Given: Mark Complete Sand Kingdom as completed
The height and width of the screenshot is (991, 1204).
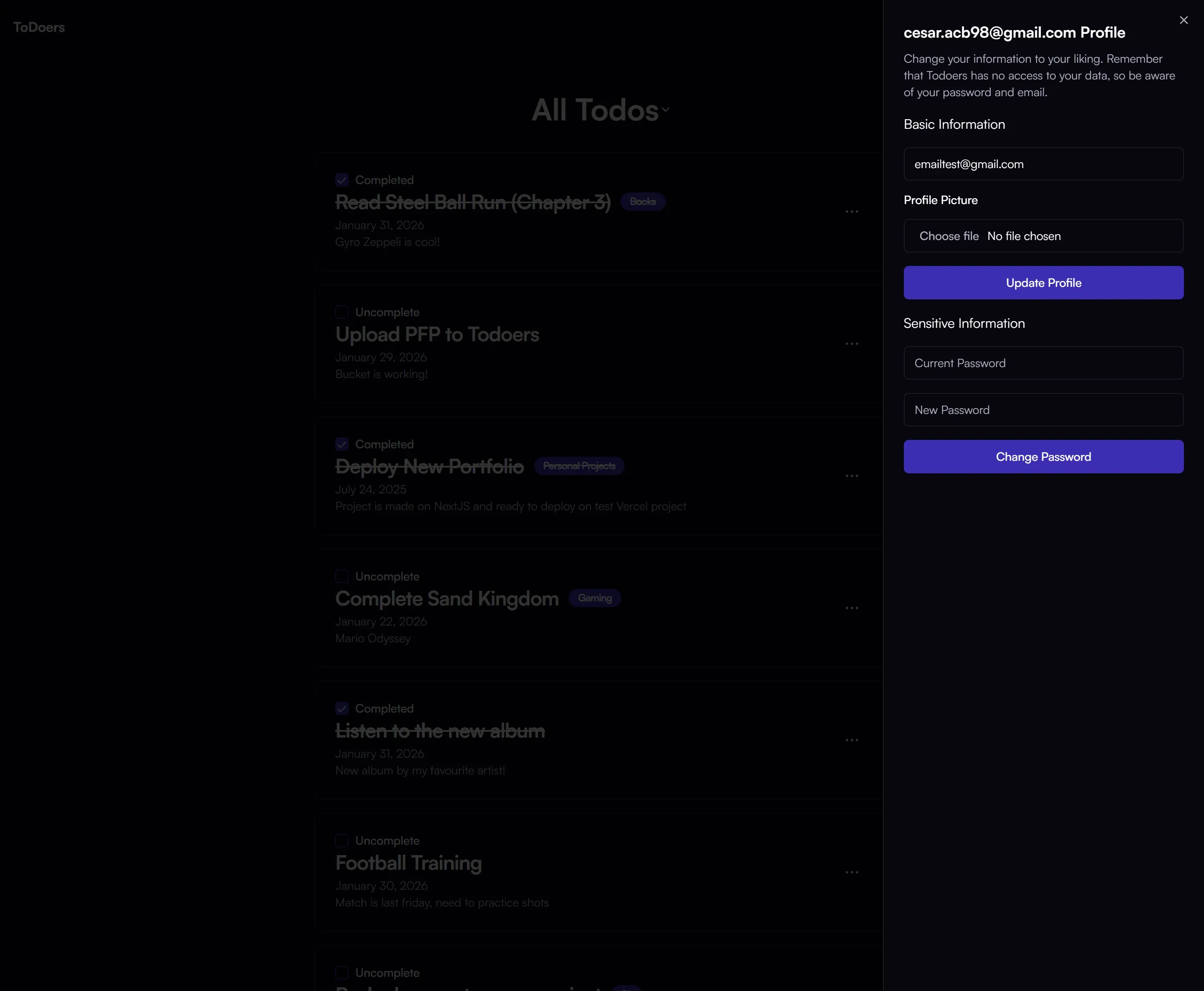Looking at the screenshot, I should point(342,576).
